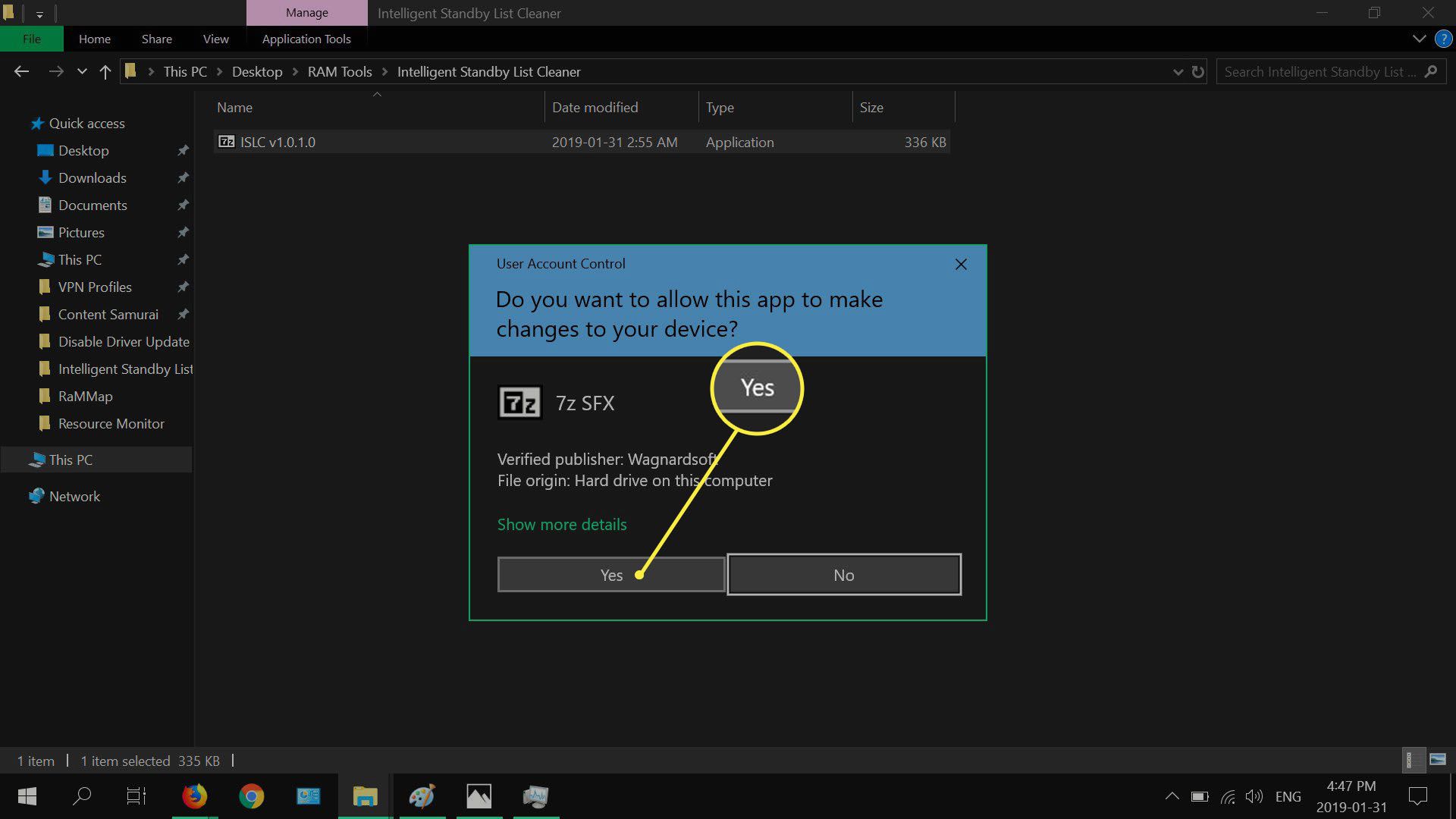The height and width of the screenshot is (819, 1456).
Task: Open Photos taskbar icon
Action: click(x=479, y=796)
